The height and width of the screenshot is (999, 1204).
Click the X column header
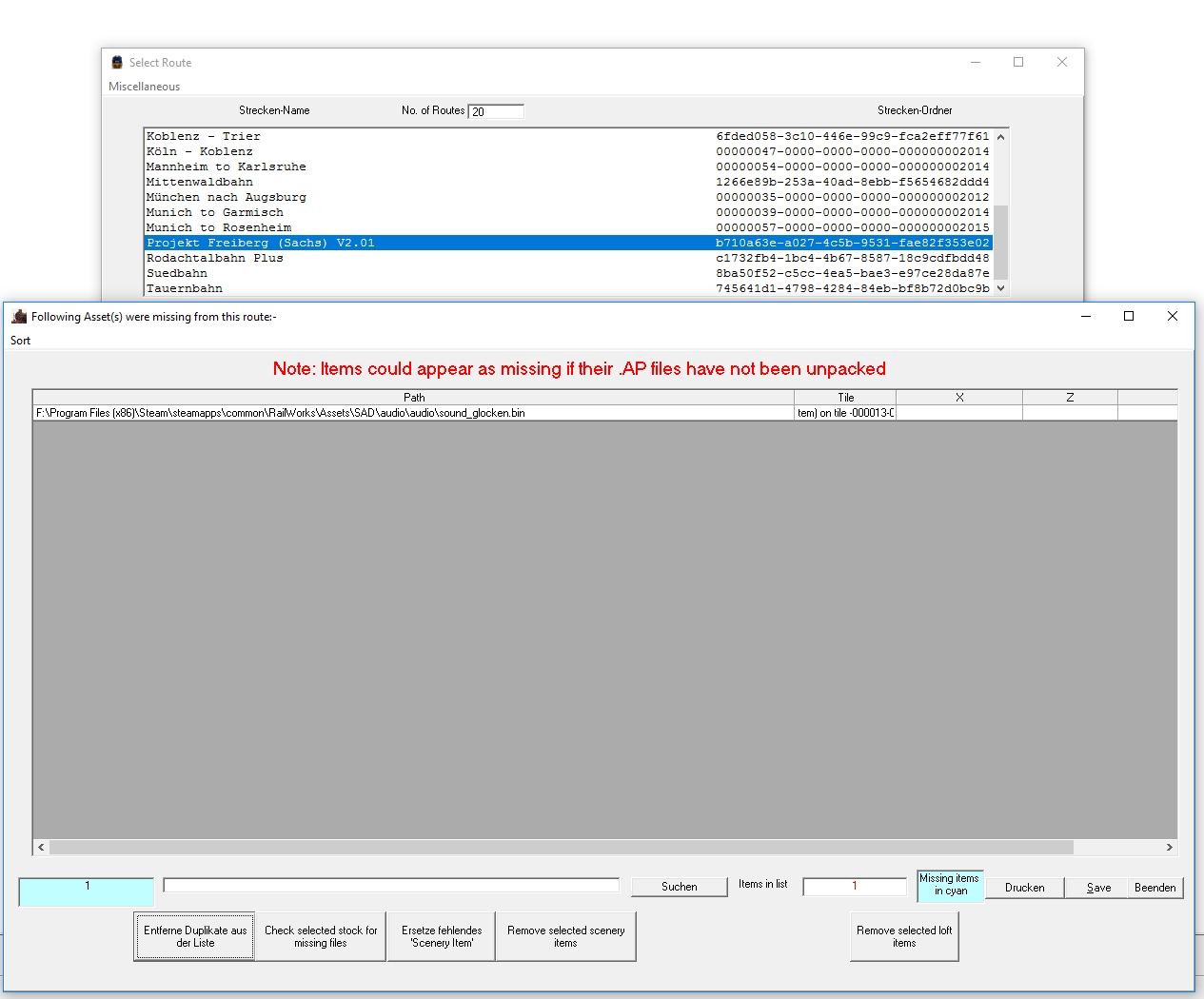coord(959,398)
